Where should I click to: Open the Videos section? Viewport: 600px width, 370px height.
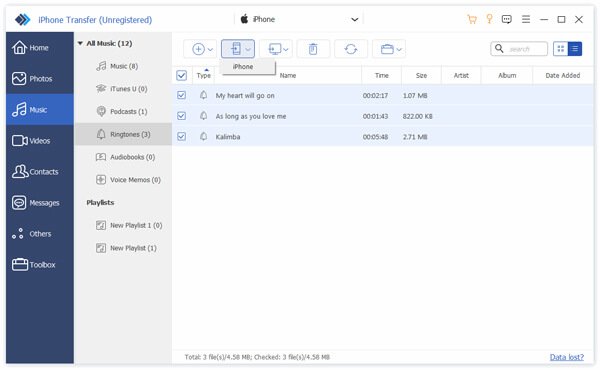point(39,141)
